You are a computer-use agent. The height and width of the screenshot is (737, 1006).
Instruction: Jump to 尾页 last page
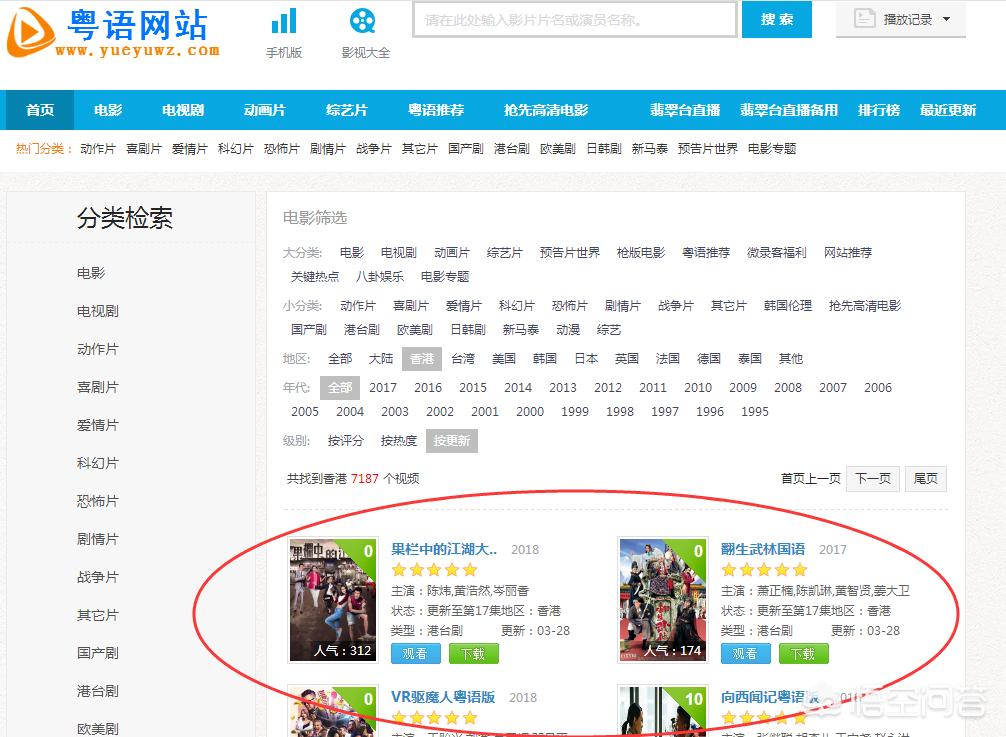925,479
